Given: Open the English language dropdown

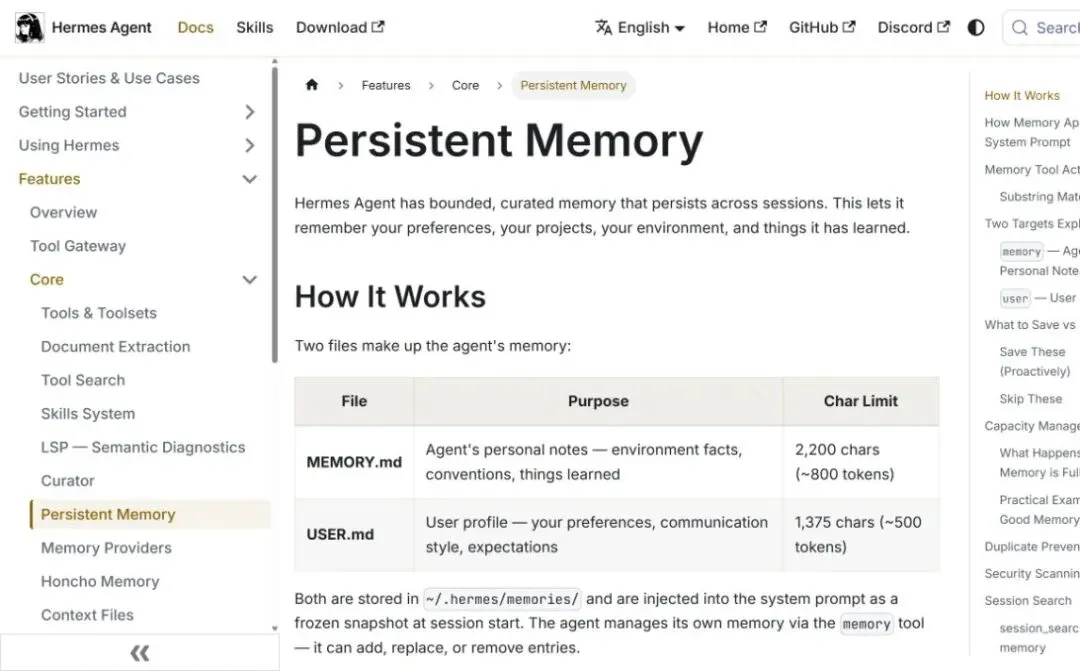Looking at the screenshot, I should tap(641, 28).
